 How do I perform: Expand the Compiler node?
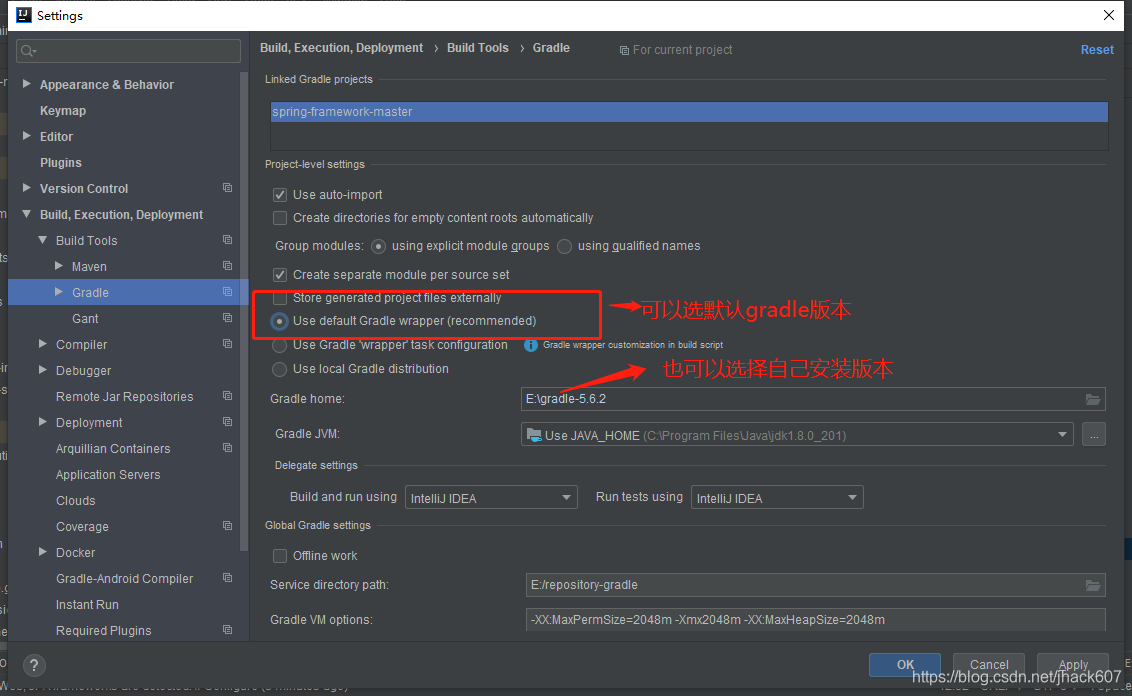click(x=43, y=344)
